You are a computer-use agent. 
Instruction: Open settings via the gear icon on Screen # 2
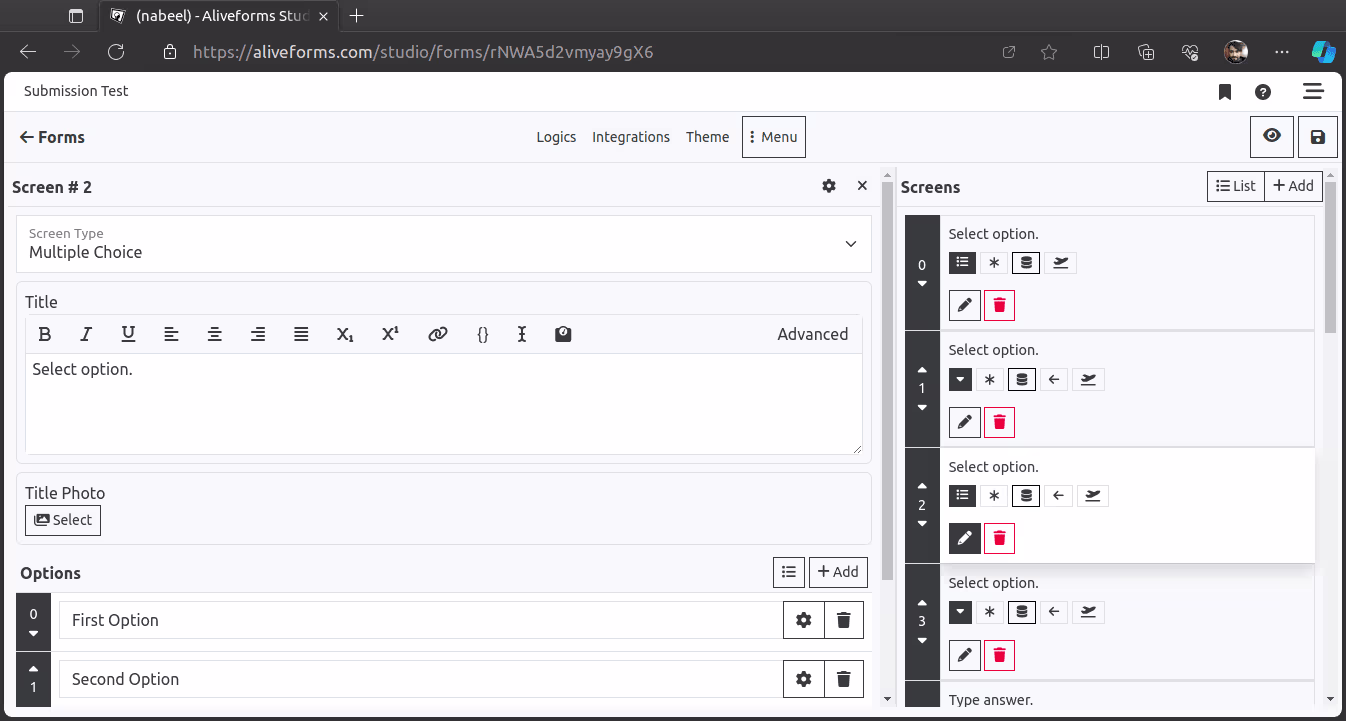[828, 186]
